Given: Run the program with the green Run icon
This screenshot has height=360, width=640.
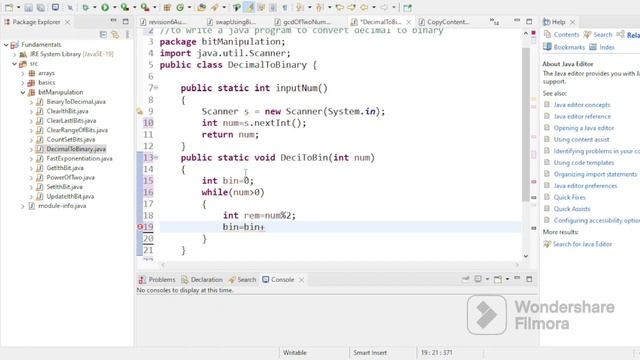Looking at the screenshot, I should point(105,7).
